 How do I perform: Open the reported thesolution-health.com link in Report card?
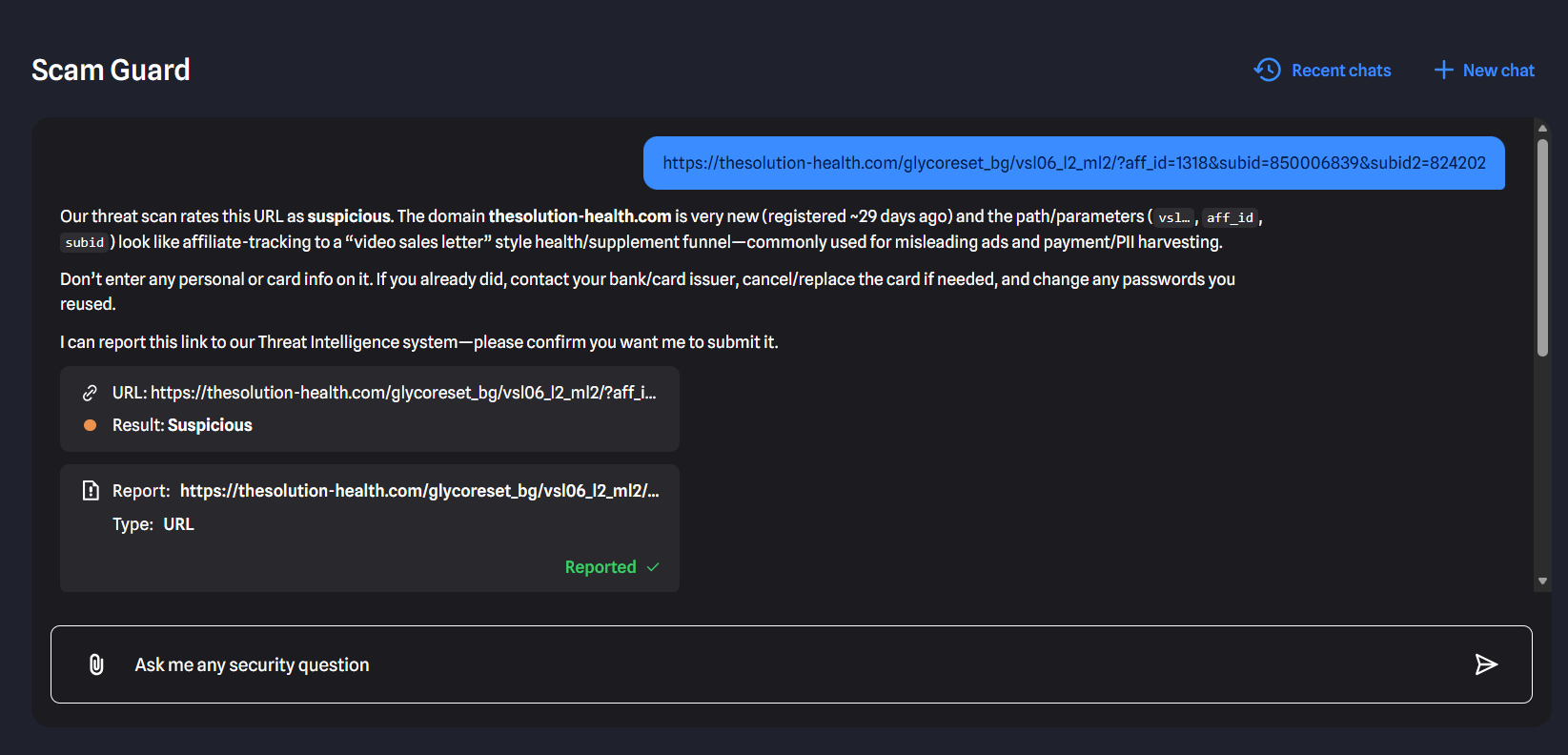click(x=419, y=491)
